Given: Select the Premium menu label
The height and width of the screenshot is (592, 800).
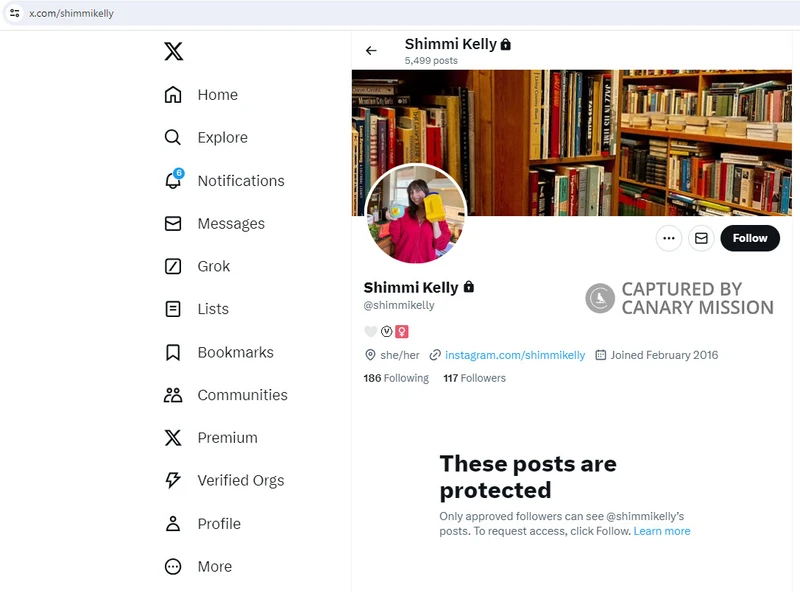Looking at the screenshot, I should [228, 438].
